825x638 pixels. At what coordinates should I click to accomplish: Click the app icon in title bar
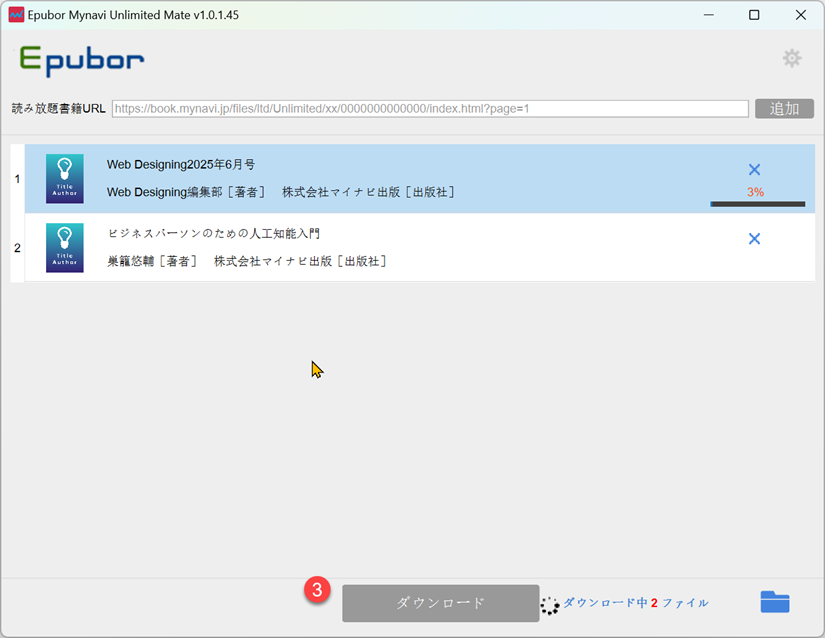click(16, 15)
